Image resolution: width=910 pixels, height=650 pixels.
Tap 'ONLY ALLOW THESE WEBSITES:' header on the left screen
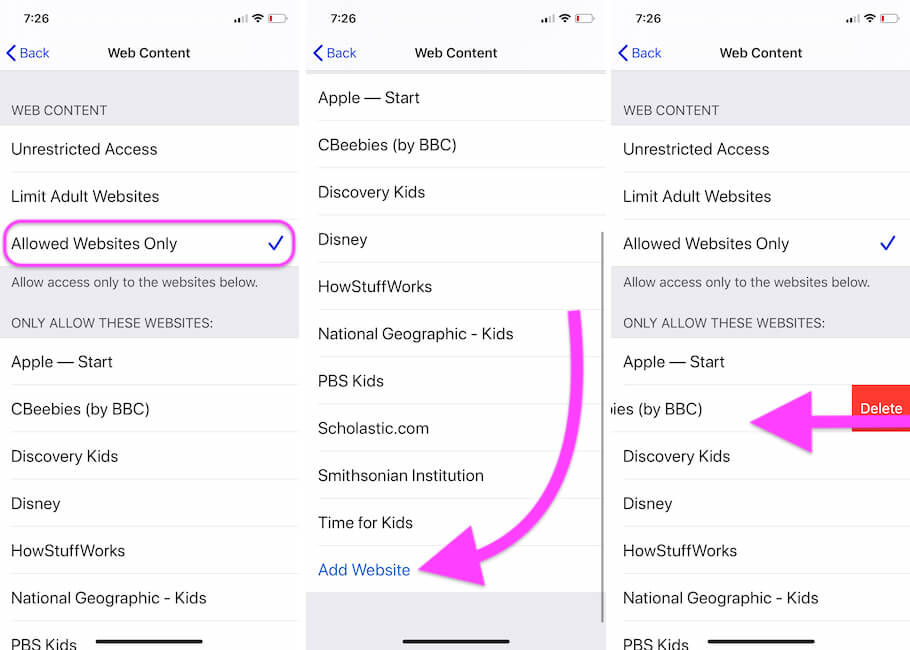point(112,323)
